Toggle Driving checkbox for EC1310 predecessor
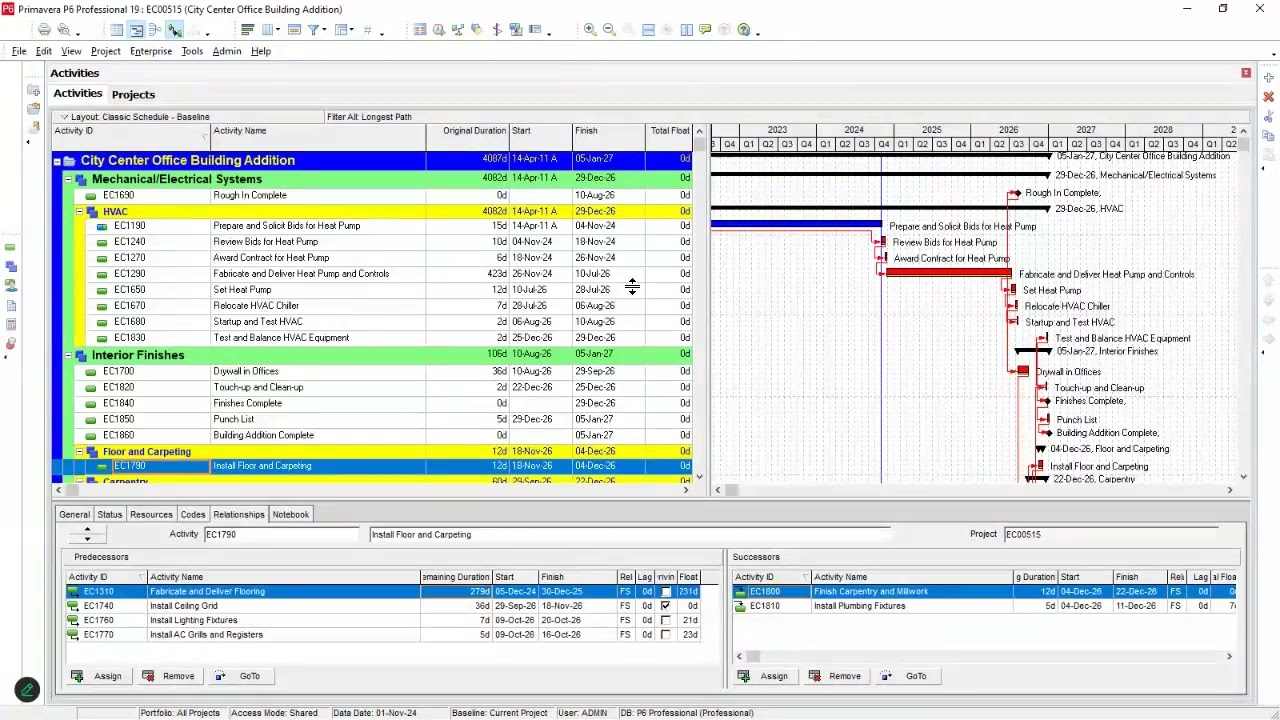Image resolution: width=1280 pixels, height=720 pixels. point(665,591)
